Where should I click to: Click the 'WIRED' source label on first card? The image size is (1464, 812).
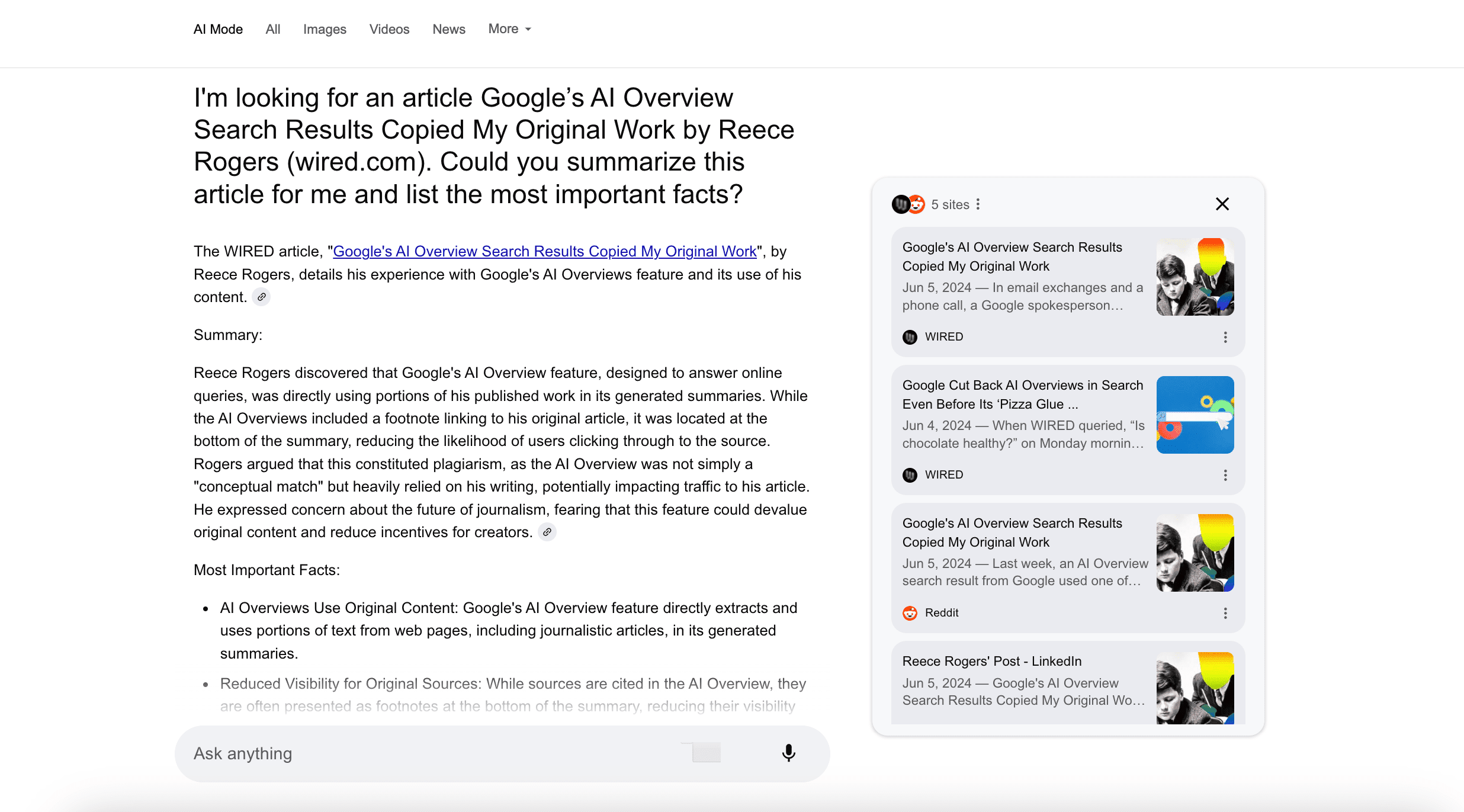click(x=944, y=336)
